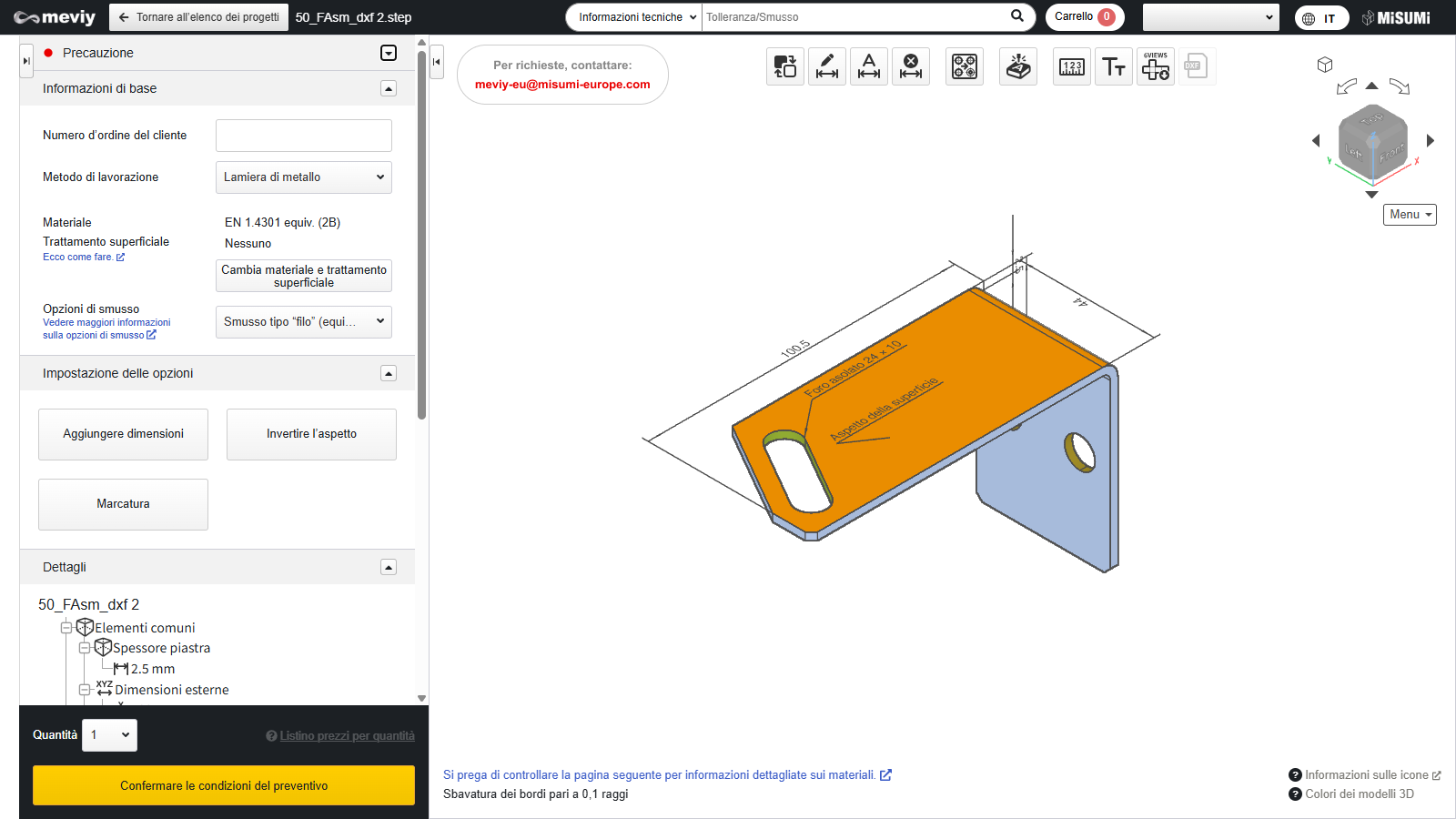Collapse the Impostazione delle opzioni section
Screen dimensions: 1456x819
coord(389,373)
